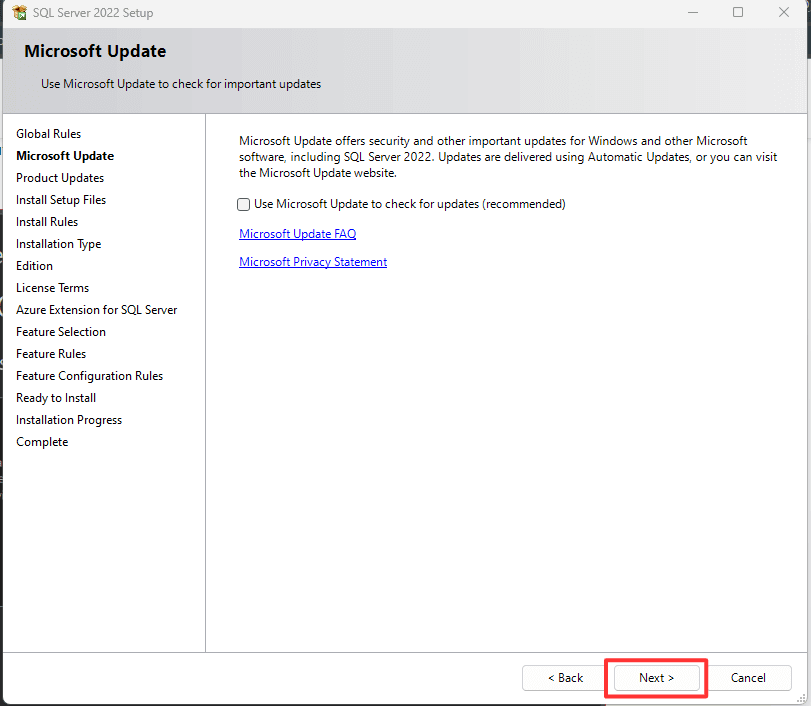
Task: Select Installation Progress step
Action: coord(69,420)
